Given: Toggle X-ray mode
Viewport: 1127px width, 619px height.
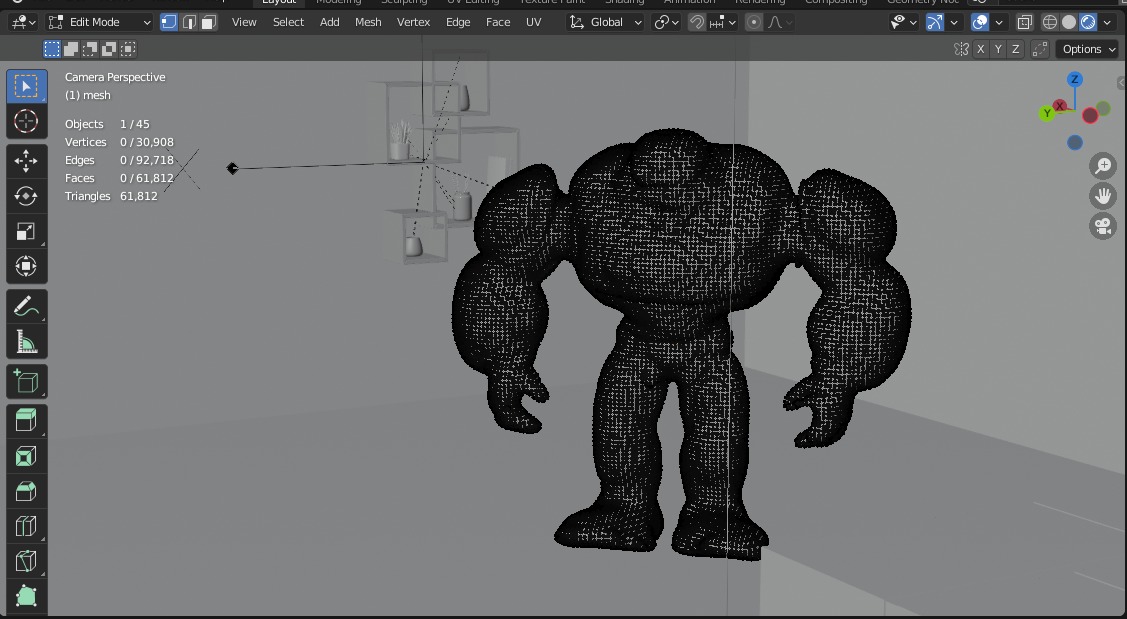Looking at the screenshot, I should pos(1024,22).
